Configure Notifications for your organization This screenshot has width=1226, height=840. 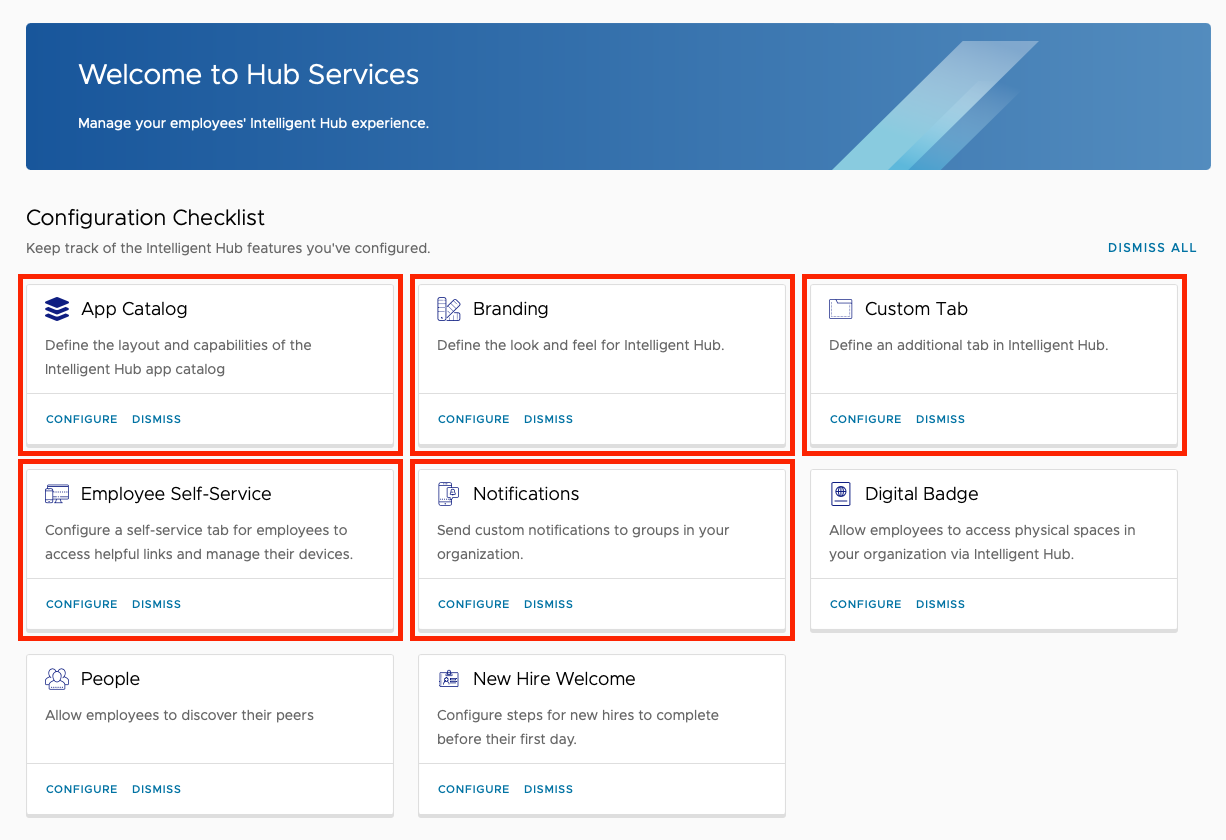473,604
